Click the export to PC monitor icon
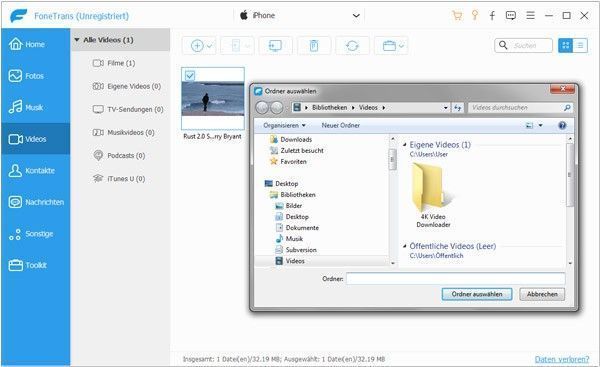 [x=275, y=46]
